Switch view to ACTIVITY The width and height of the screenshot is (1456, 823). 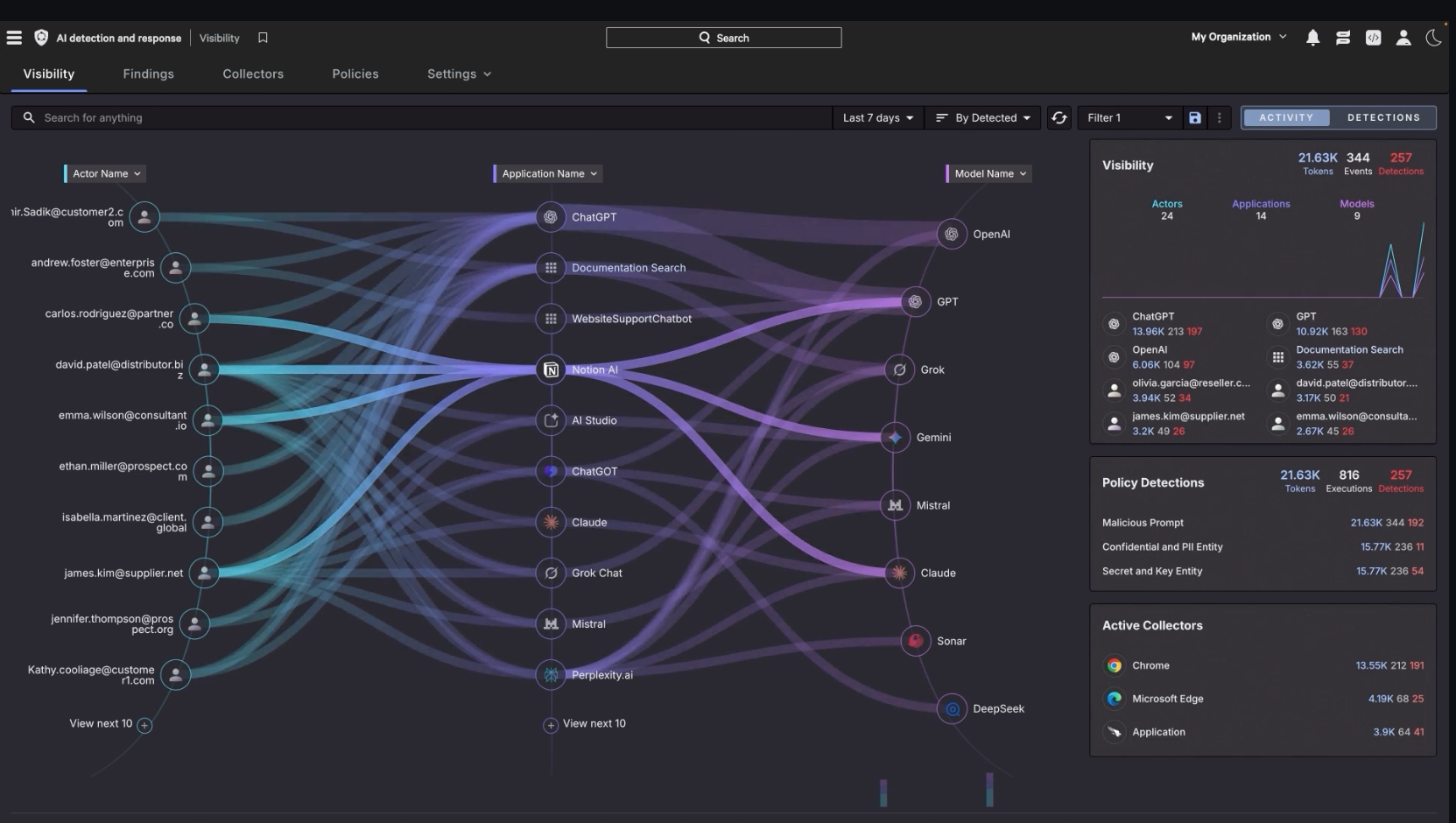point(1285,117)
